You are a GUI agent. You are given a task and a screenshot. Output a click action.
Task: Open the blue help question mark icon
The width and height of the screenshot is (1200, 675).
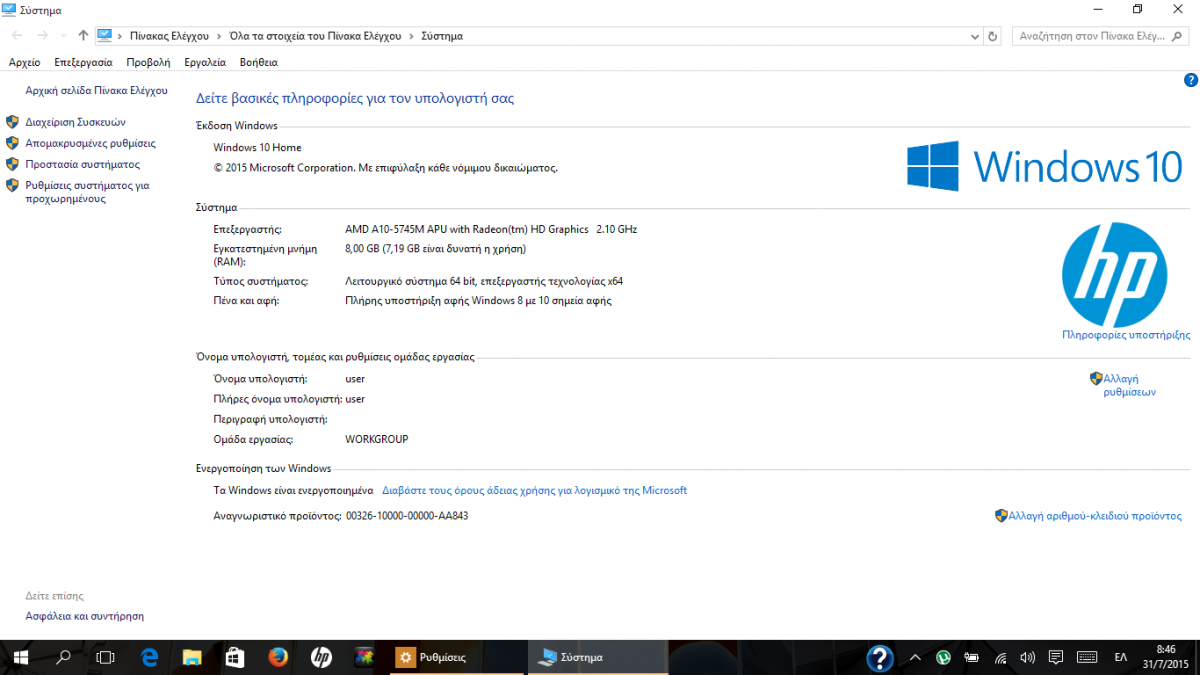coord(1190,79)
